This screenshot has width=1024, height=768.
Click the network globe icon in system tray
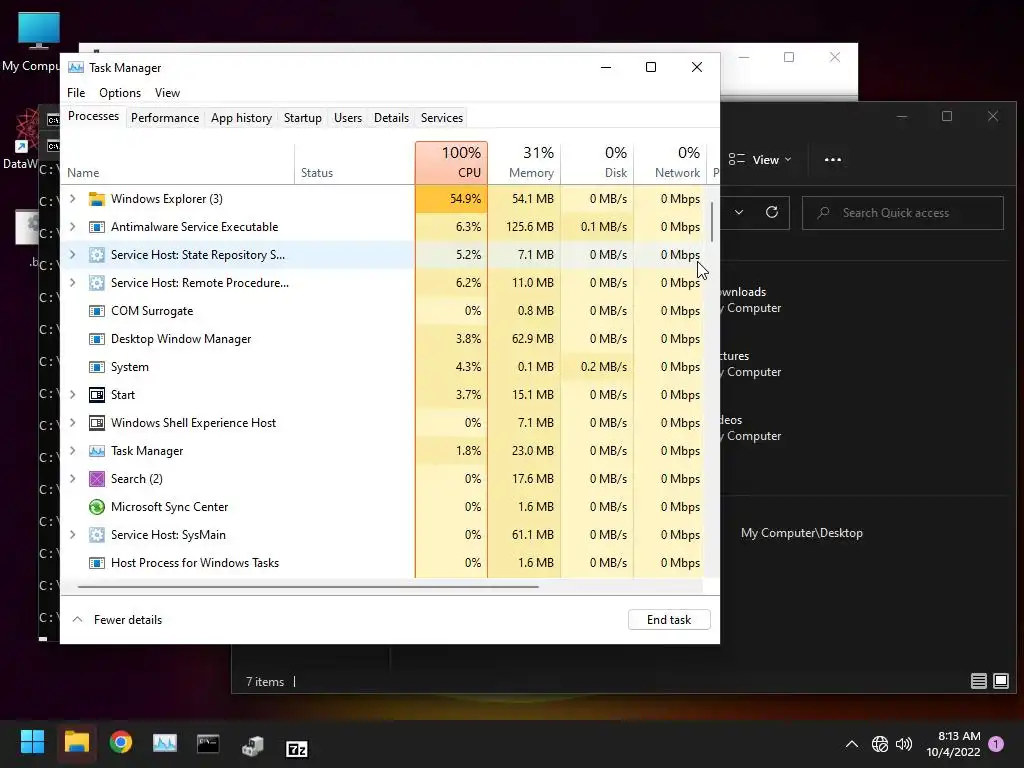click(x=880, y=744)
